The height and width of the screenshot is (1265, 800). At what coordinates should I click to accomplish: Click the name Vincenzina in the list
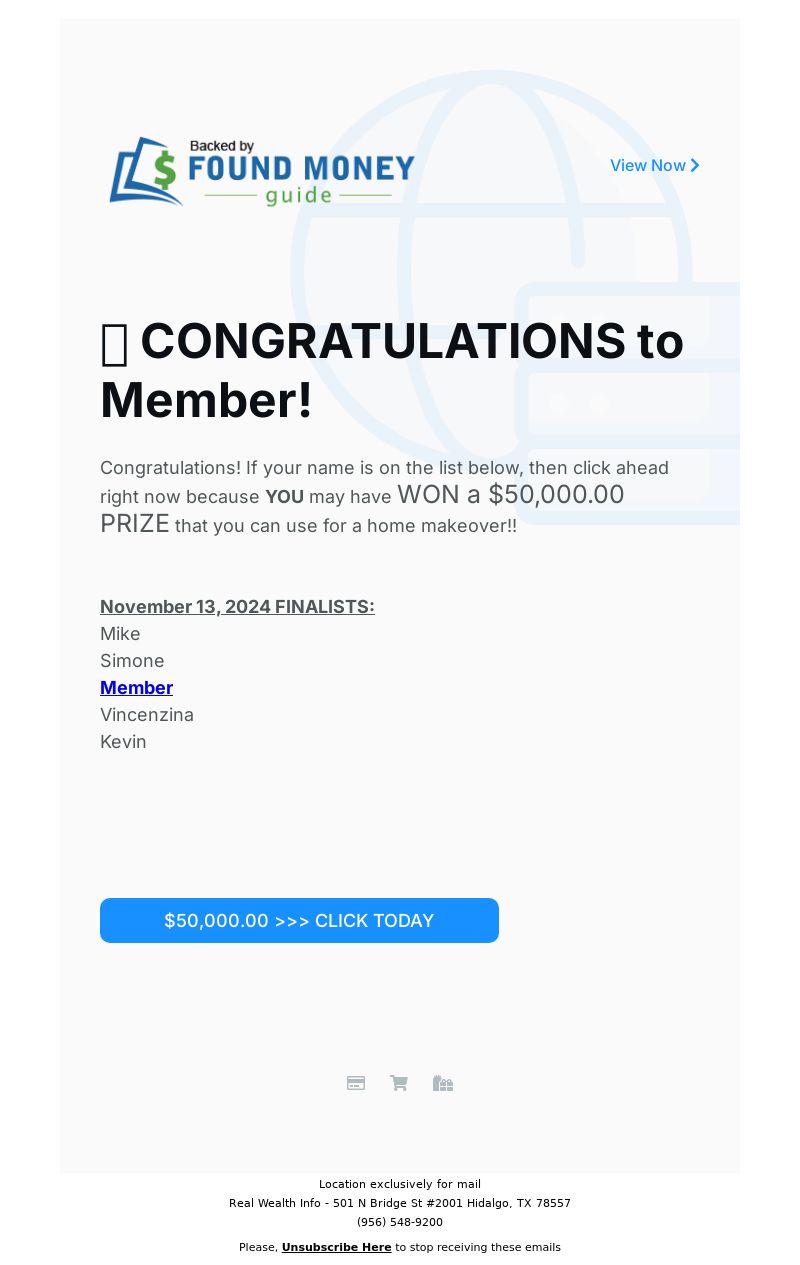147,715
